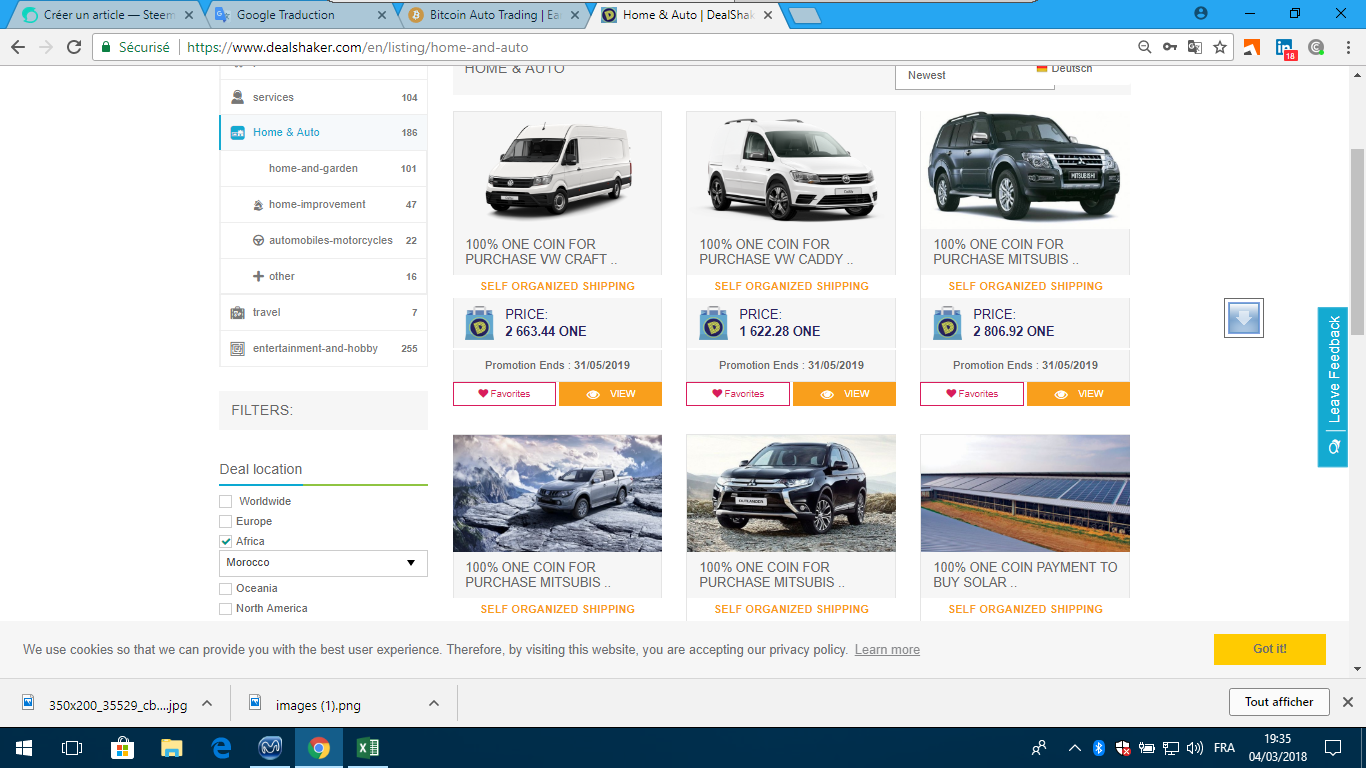Add the VW Caddy deal to Favorites
The width and height of the screenshot is (1366, 768).
pos(738,394)
